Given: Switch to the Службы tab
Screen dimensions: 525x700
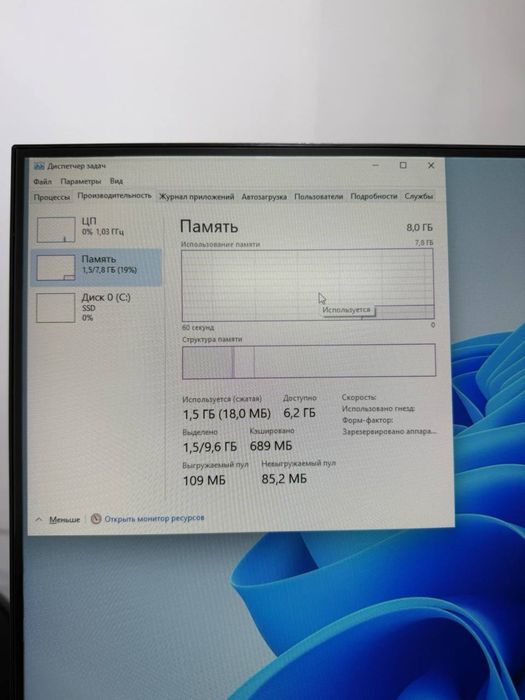Looking at the screenshot, I should pyautogui.click(x=418, y=196).
